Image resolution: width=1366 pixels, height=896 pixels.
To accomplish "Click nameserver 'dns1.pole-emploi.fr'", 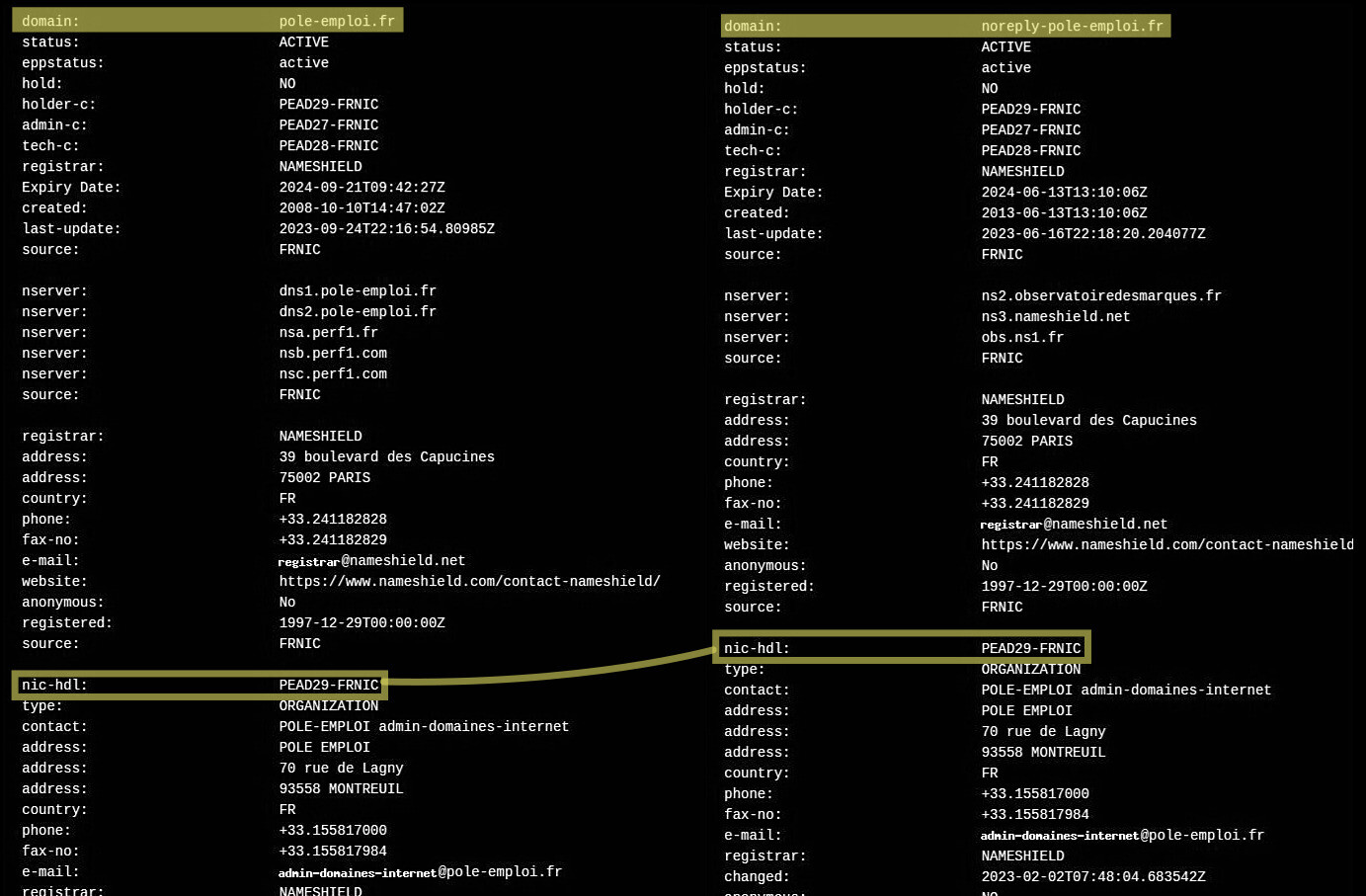I will [358, 290].
